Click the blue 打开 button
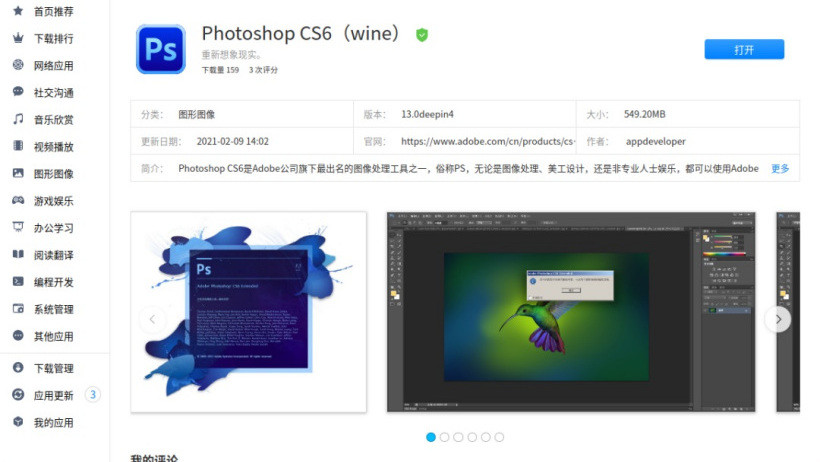Image resolution: width=820 pixels, height=462 pixels. [x=744, y=50]
